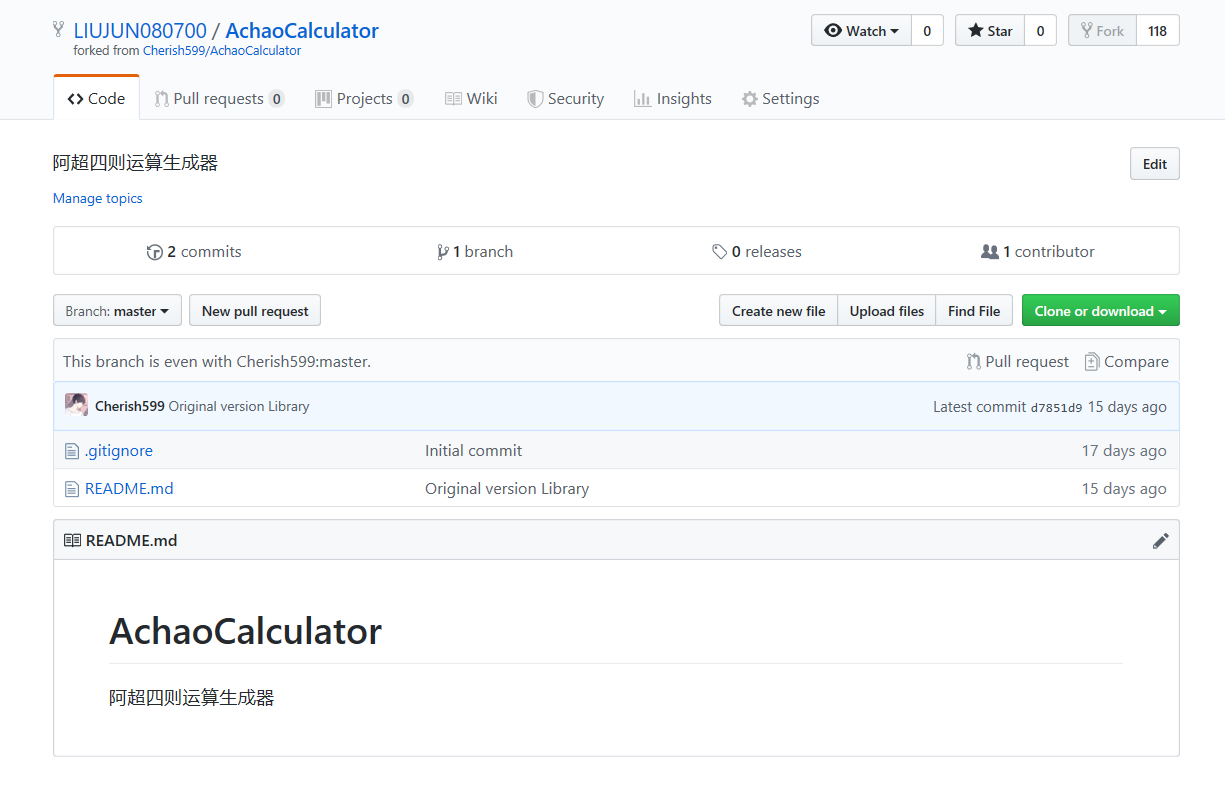Click the Upload files button
Image resolution: width=1225 pixels, height=796 pixels.
pos(887,311)
